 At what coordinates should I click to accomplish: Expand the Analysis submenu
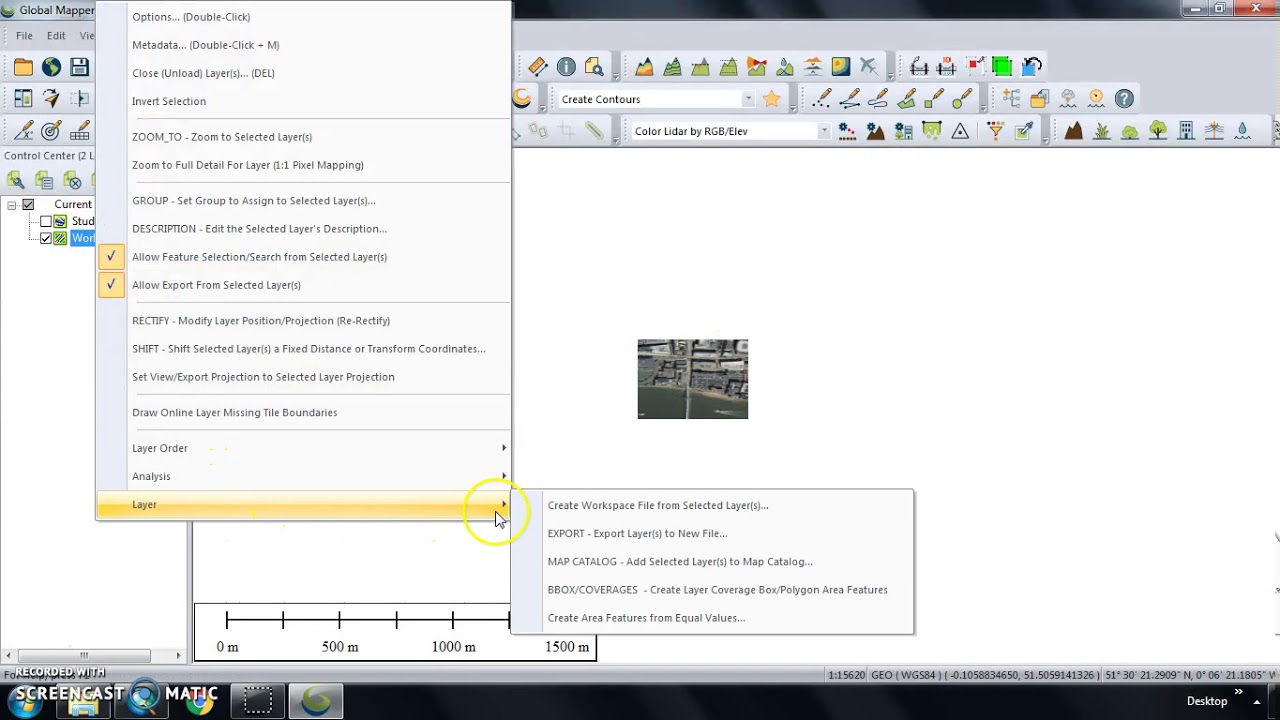tap(303, 476)
